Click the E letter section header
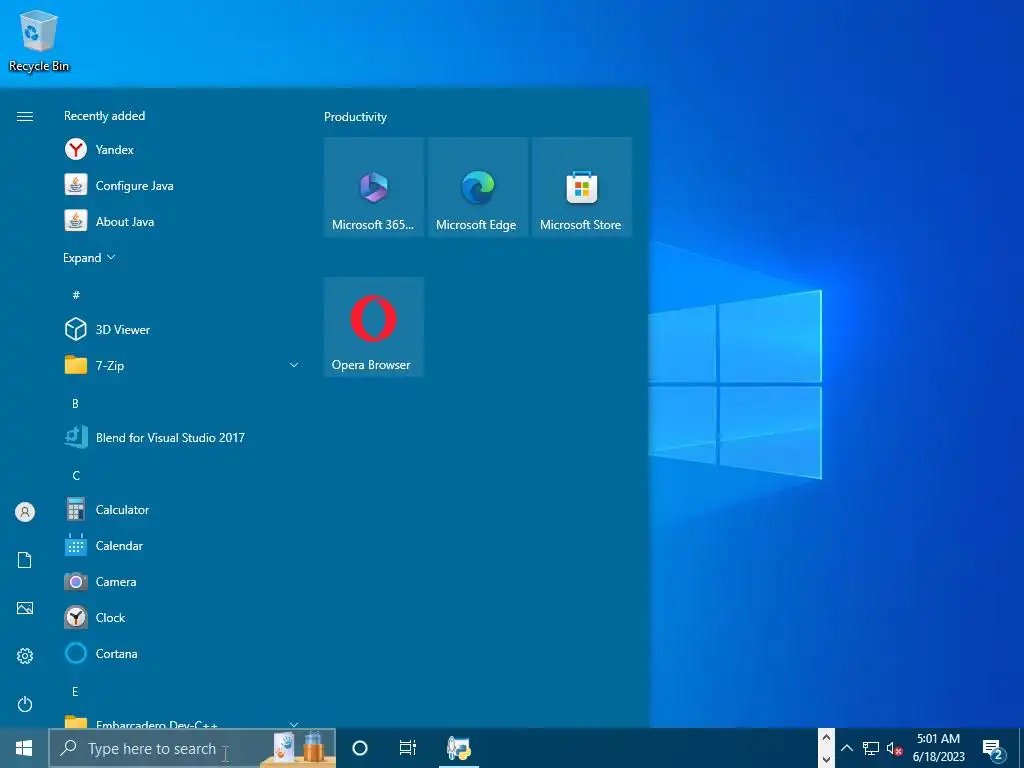The height and width of the screenshot is (768, 1024). 75,692
